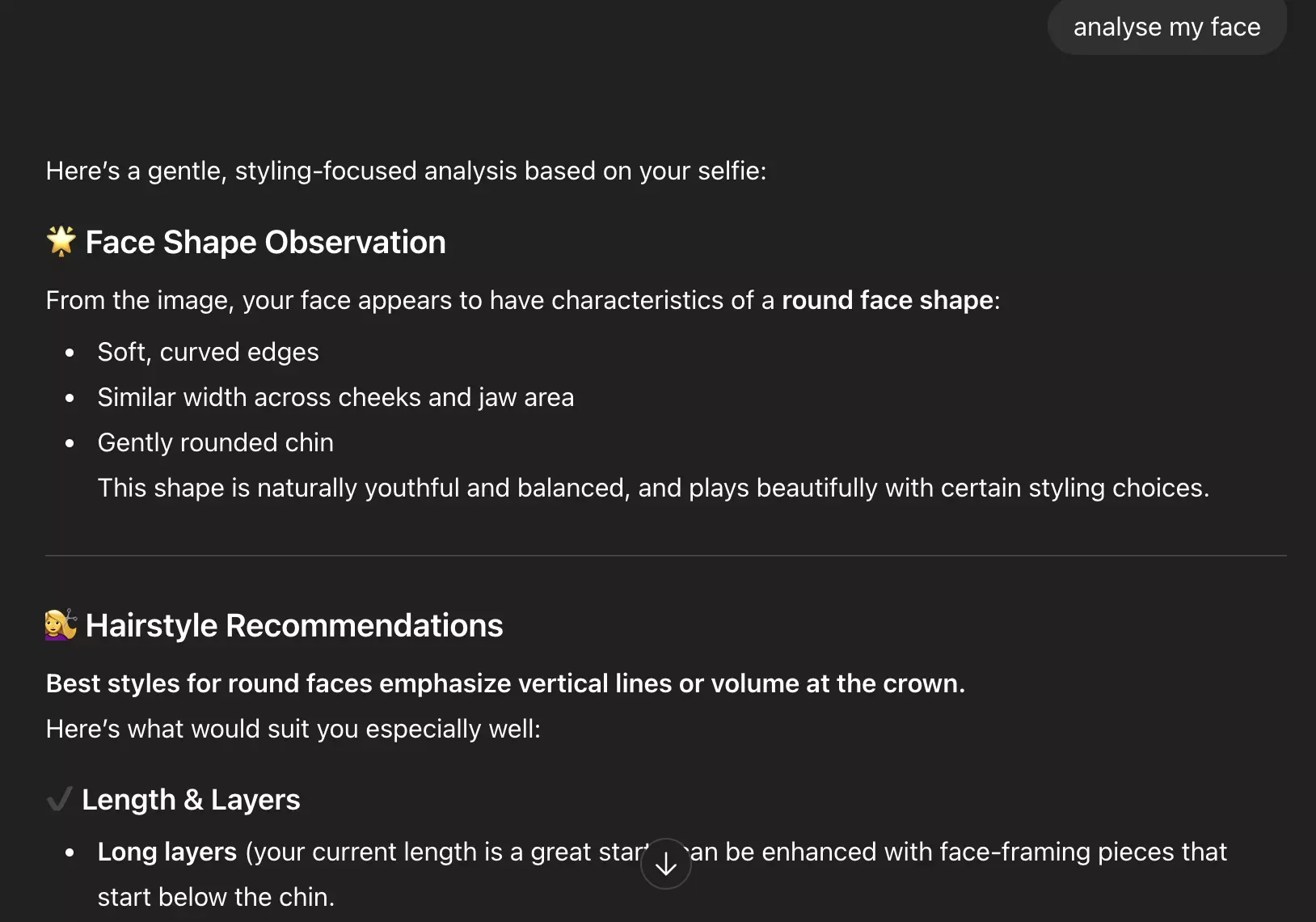
Task: Click the text about face-framing pieces
Action: pyautogui.click(x=1051, y=852)
